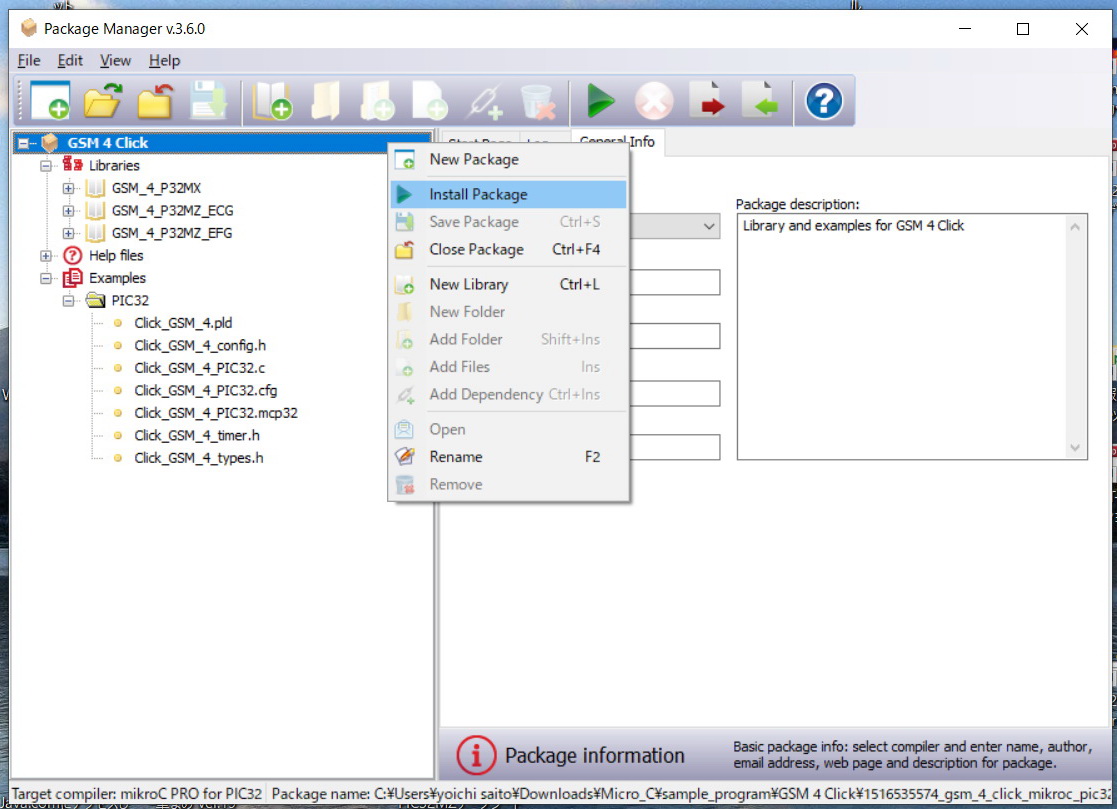Image resolution: width=1117 pixels, height=809 pixels.
Task: Click the Help files question-mark tree icon
Action: pyautogui.click(x=73, y=255)
